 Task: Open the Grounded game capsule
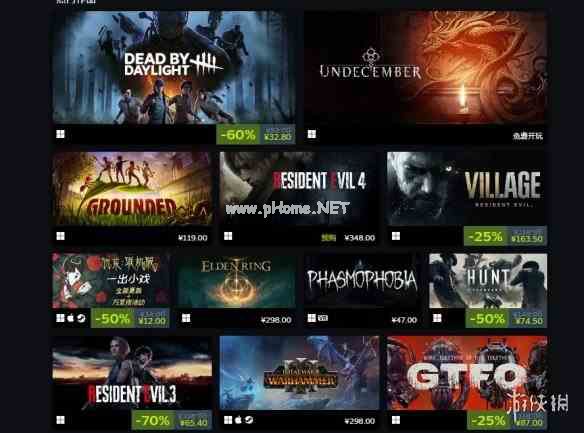tap(132, 188)
